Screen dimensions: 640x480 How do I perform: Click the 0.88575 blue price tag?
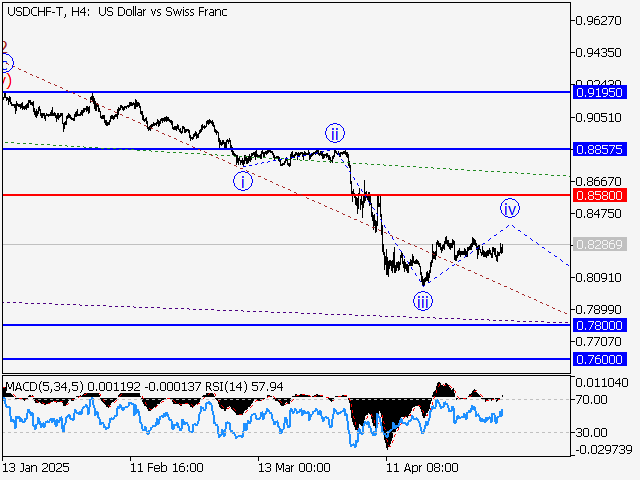click(600, 149)
